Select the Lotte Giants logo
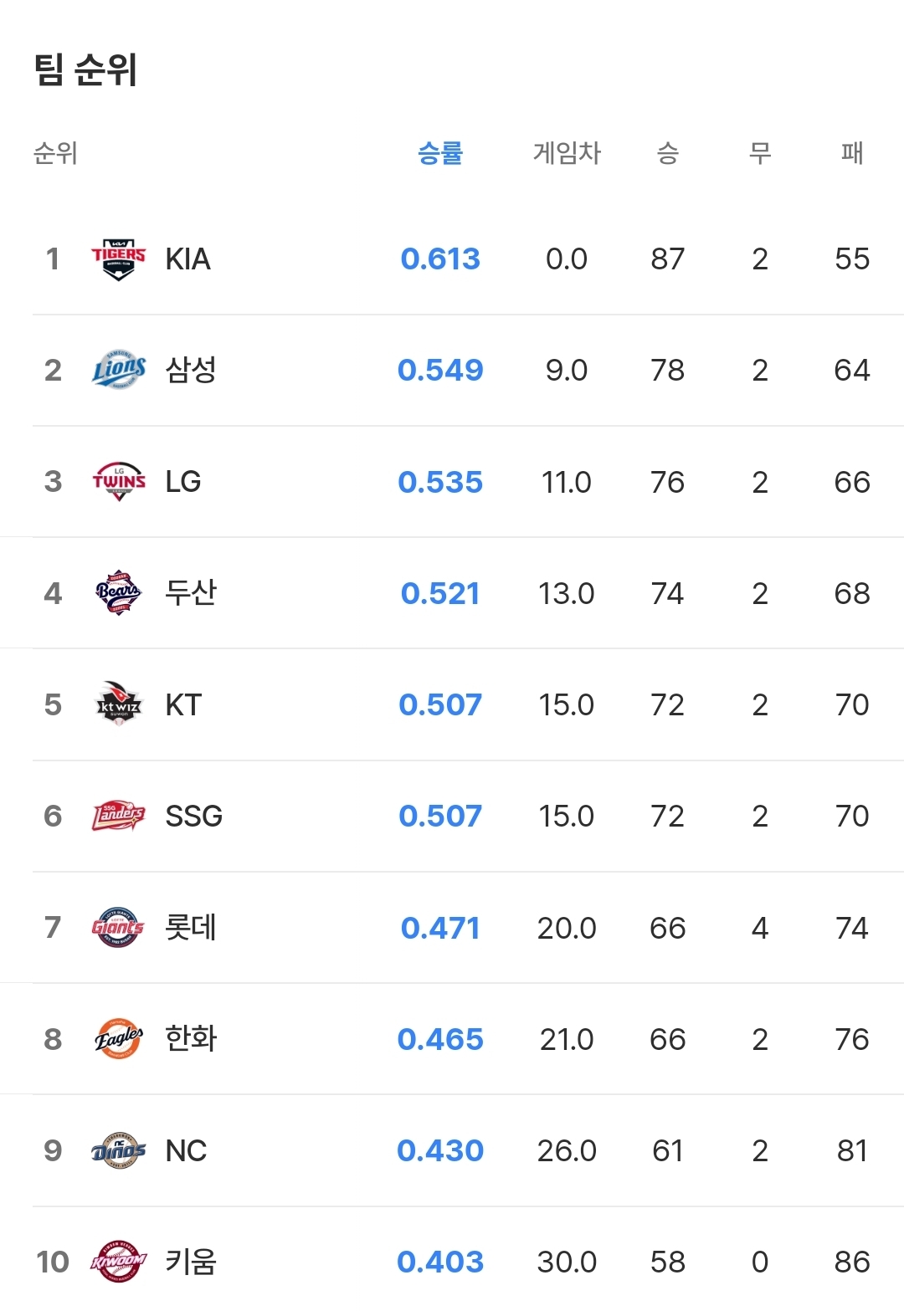The height and width of the screenshot is (1316, 904). coord(118,927)
